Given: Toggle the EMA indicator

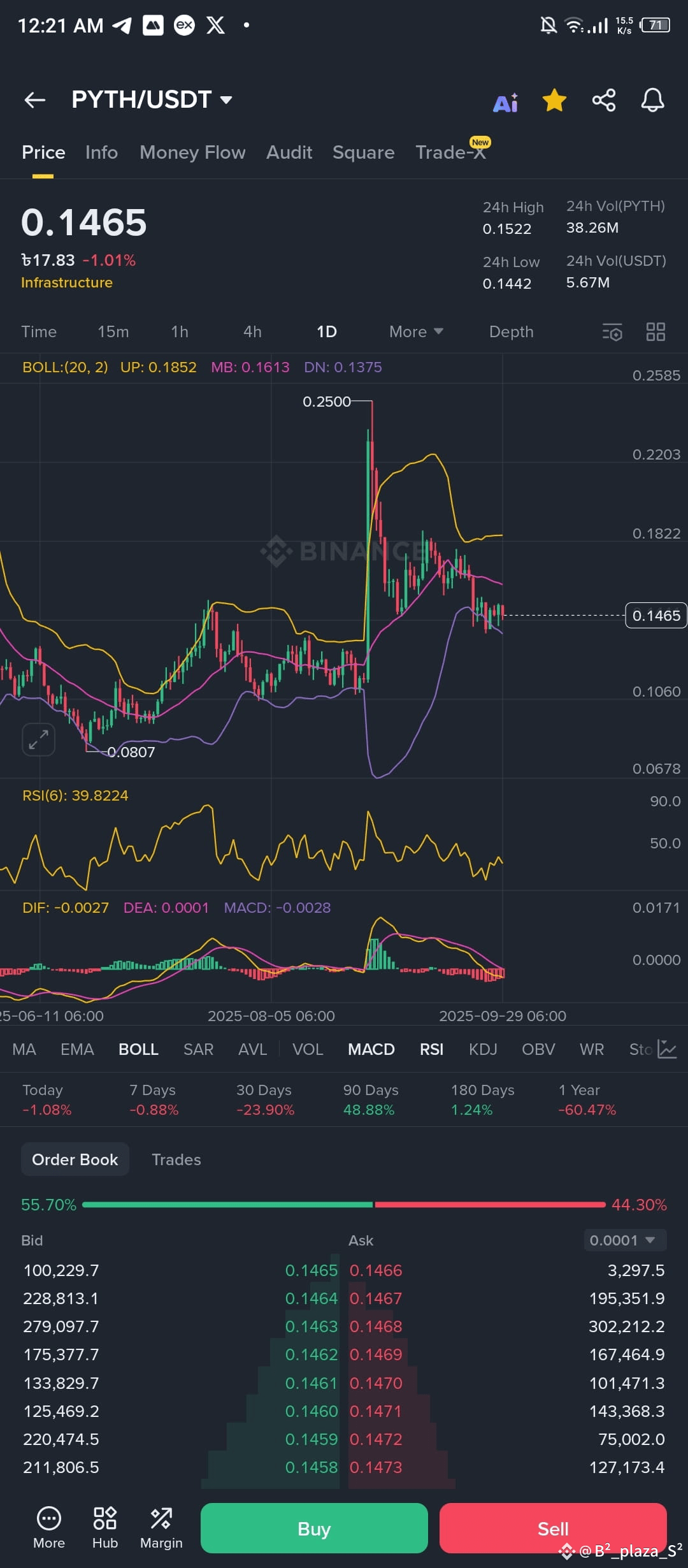Looking at the screenshot, I should [77, 1049].
